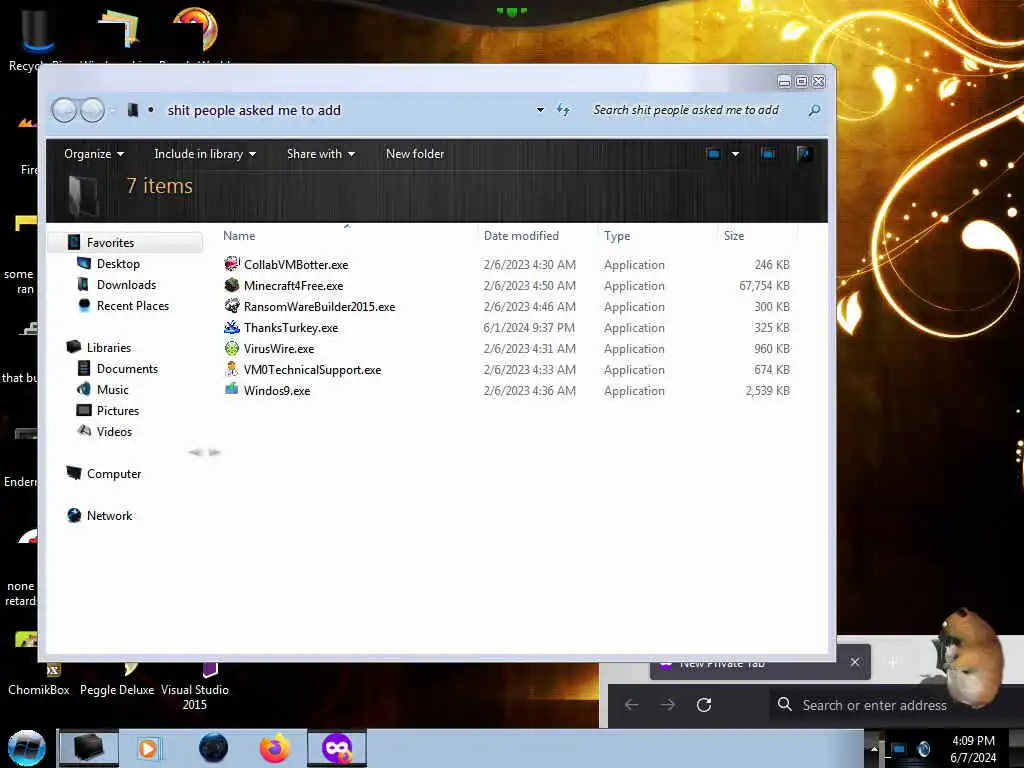The height and width of the screenshot is (768, 1024).
Task: Click the 2,539 KB size cell
Action: pos(767,391)
